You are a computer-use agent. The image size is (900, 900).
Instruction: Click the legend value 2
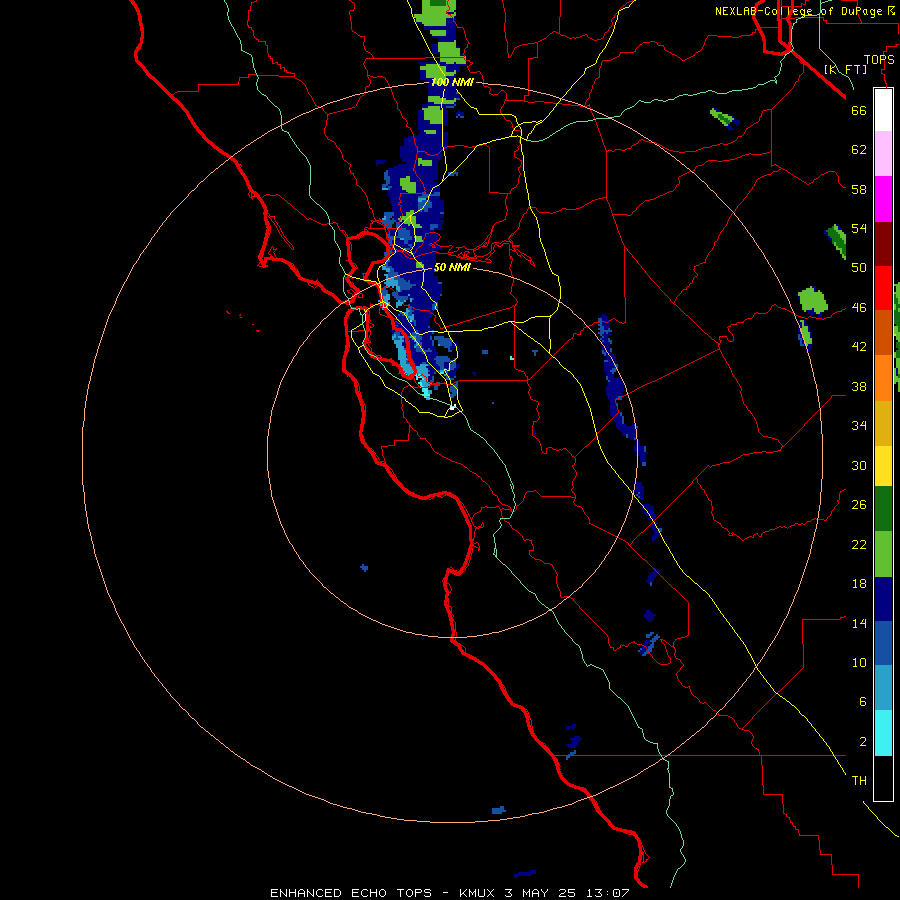(x=862, y=742)
